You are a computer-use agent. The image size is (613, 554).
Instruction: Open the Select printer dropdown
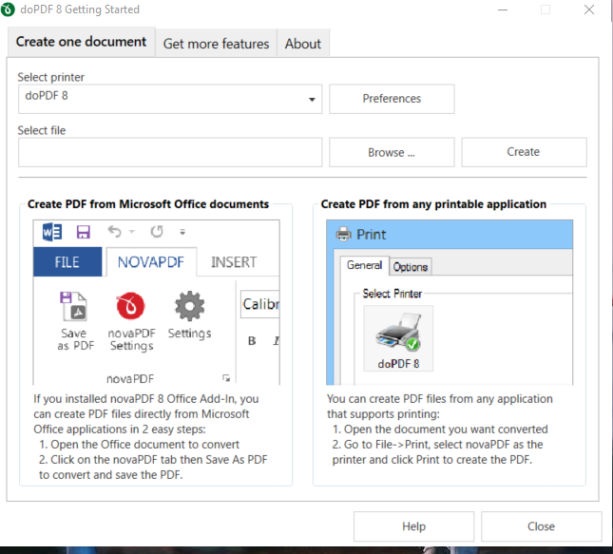coord(170,99)
